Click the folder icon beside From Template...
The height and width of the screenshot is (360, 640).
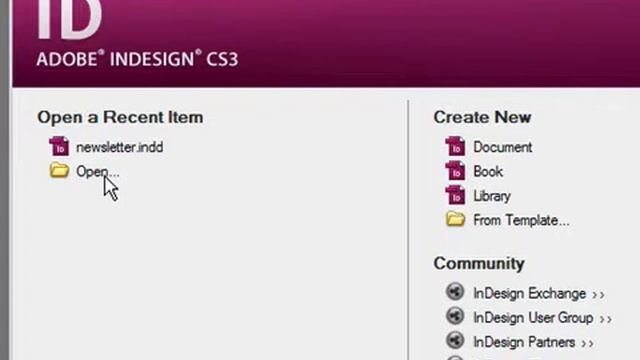(455, 219)
